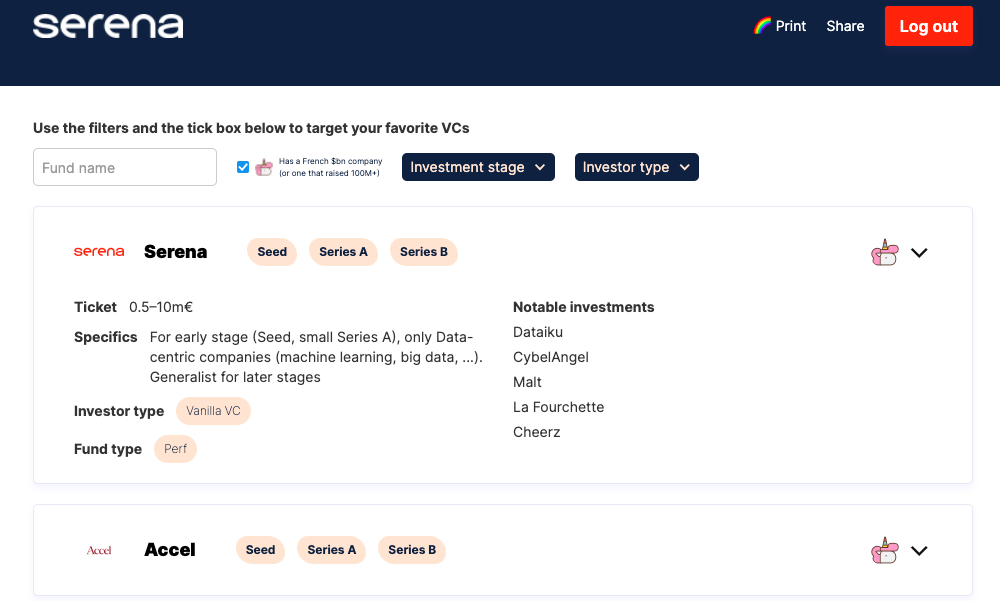Viewport: 1000px width, 601px height.
Task: Click the CybelAngel notable investment
Action: click(x=551, y=357)
